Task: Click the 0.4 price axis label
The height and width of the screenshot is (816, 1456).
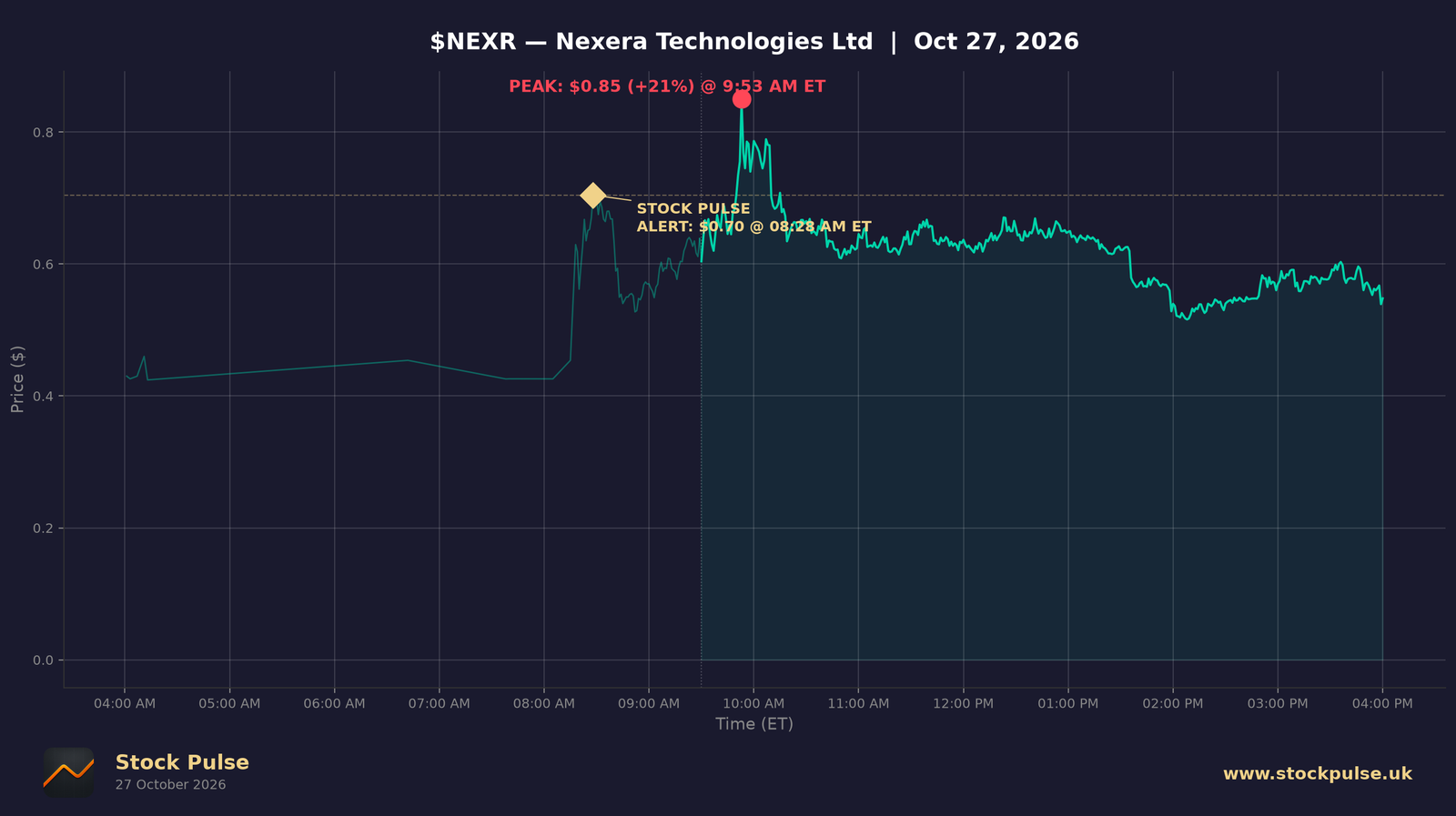Action: 44,396
